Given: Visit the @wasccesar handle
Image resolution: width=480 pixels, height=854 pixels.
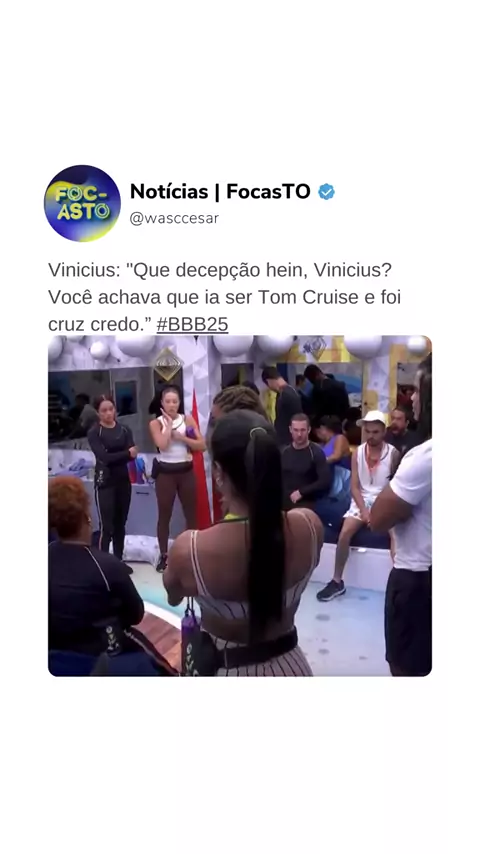Looking at the screenshot, I should coord(174,218).
